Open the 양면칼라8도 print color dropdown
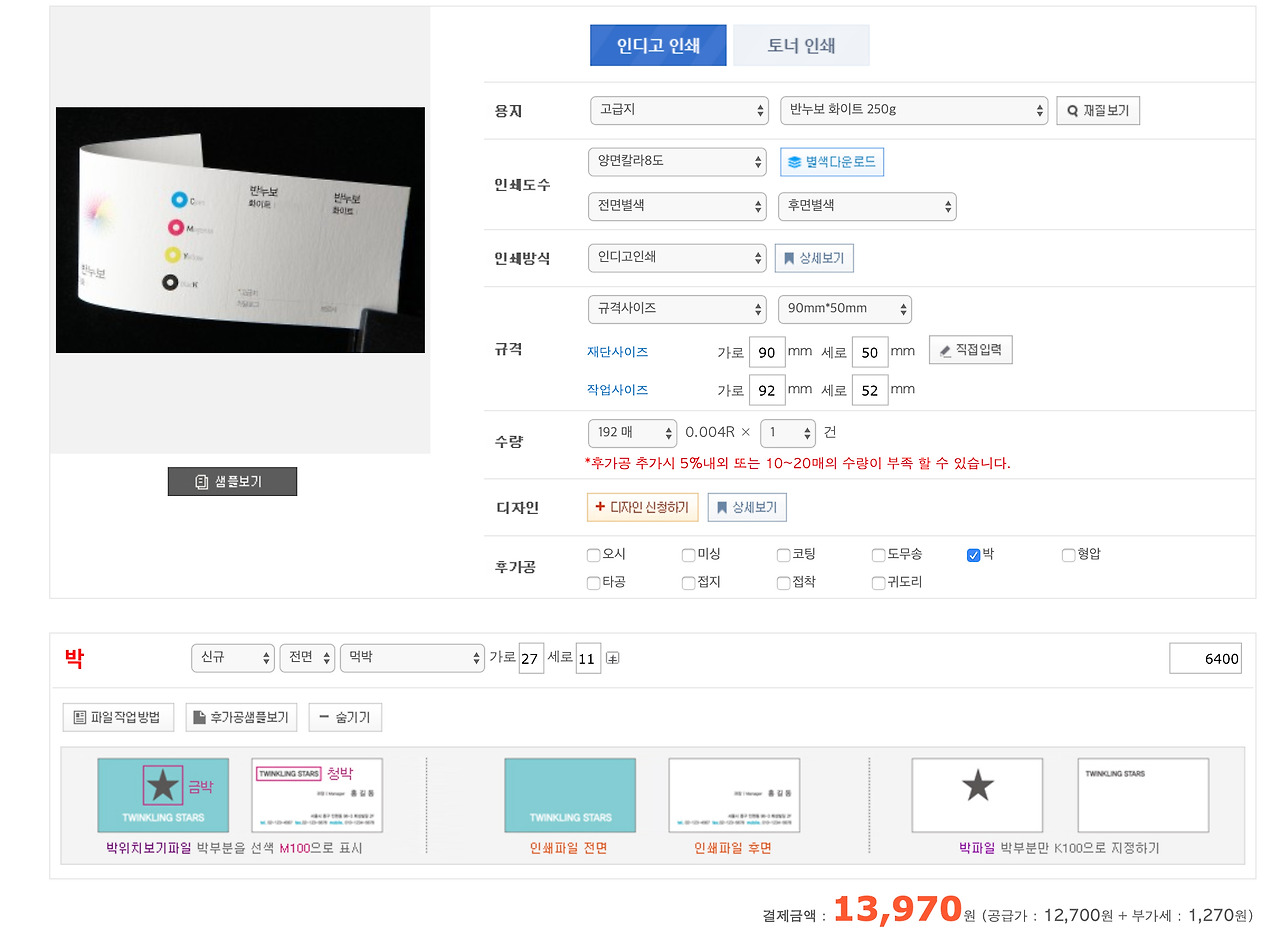 tap(678, 162)
